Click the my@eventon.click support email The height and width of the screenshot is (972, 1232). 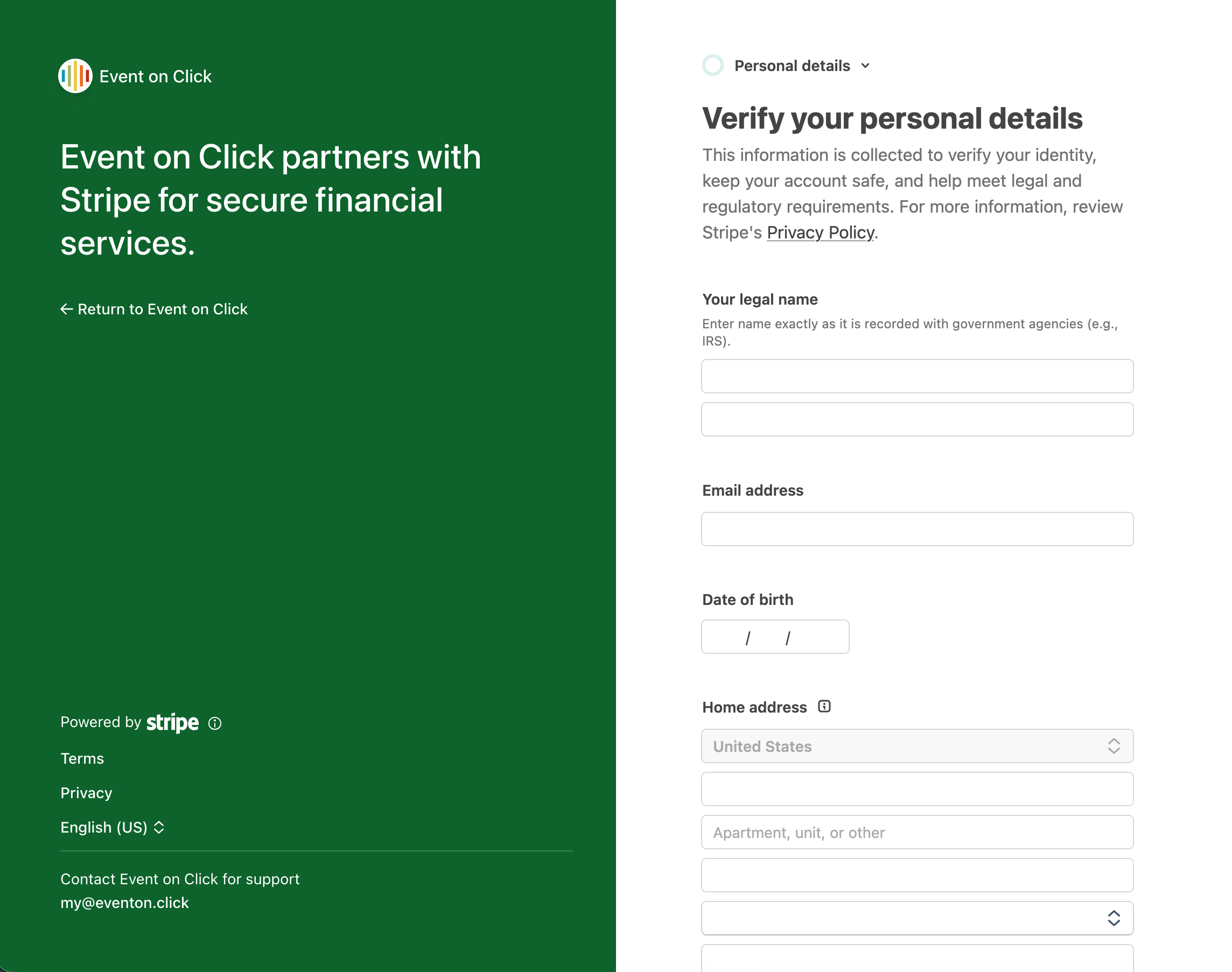[124, 903]
